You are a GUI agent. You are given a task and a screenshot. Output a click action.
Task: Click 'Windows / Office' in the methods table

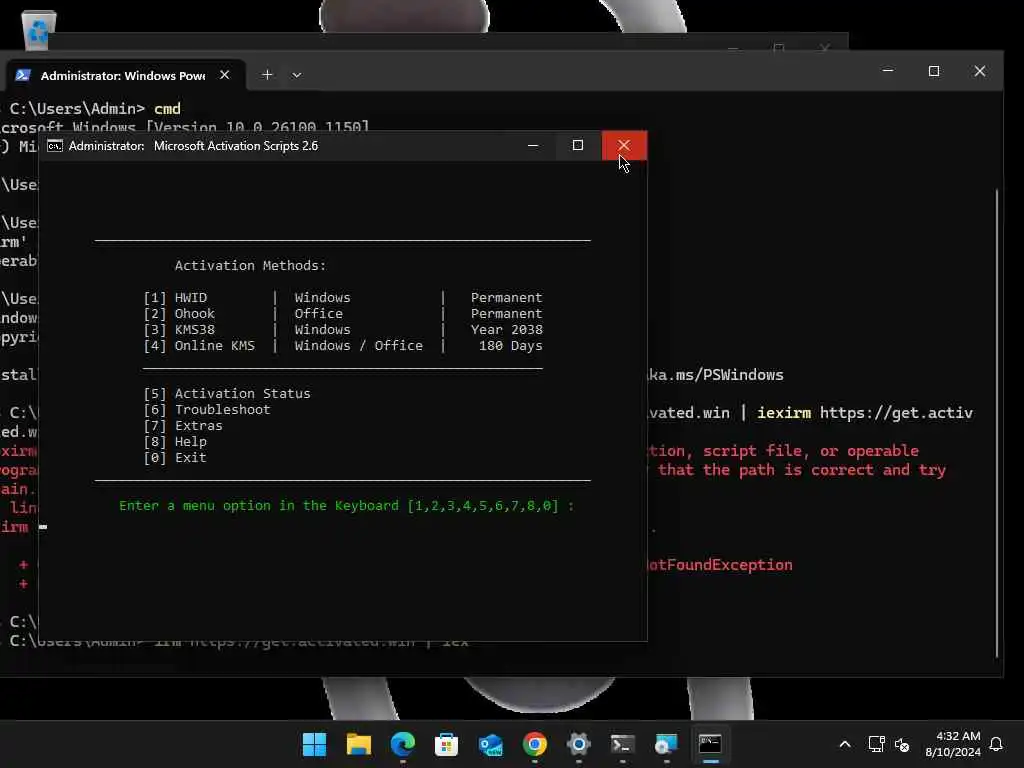(x=359, y=345)
